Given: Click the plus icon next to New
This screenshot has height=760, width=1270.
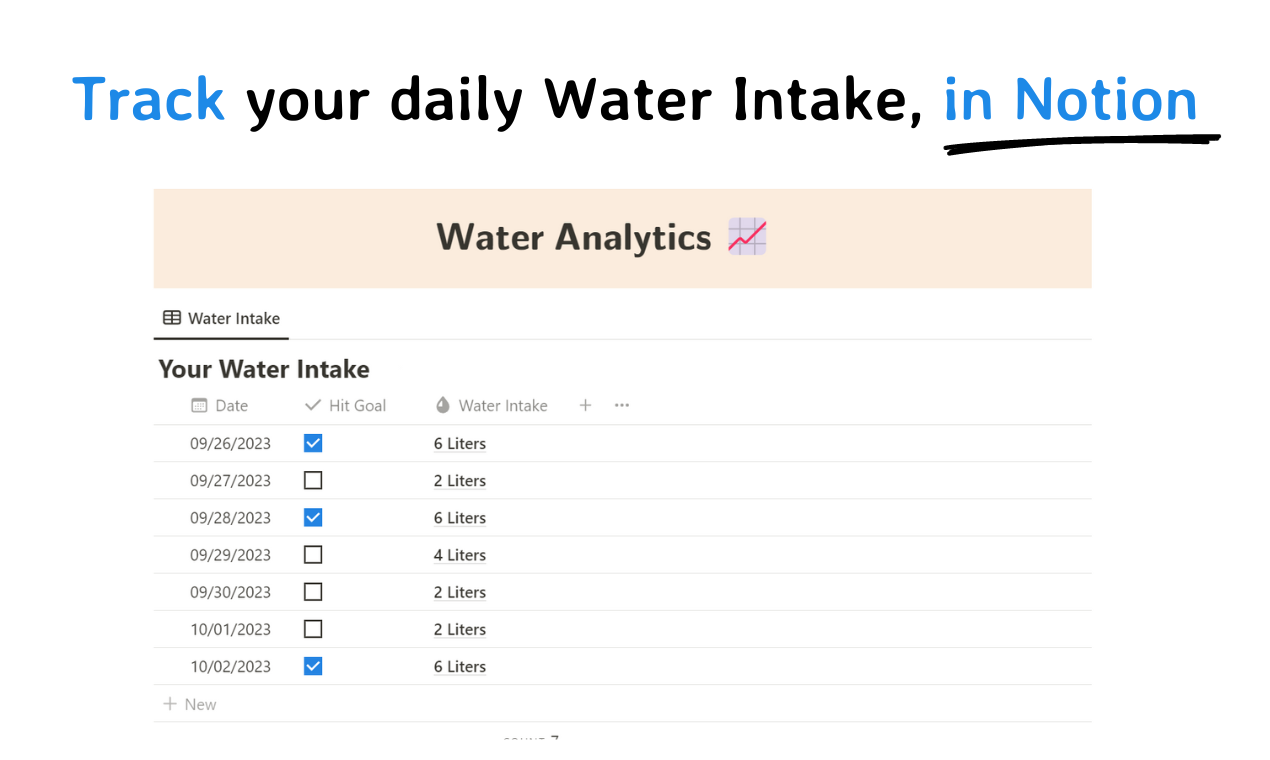Looking at the screenshot, I should tap(170, 704).
